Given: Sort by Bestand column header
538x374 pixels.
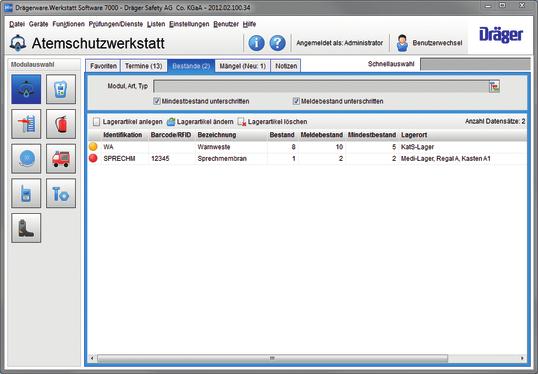Looking at the screenshot, I should [282, 135].
